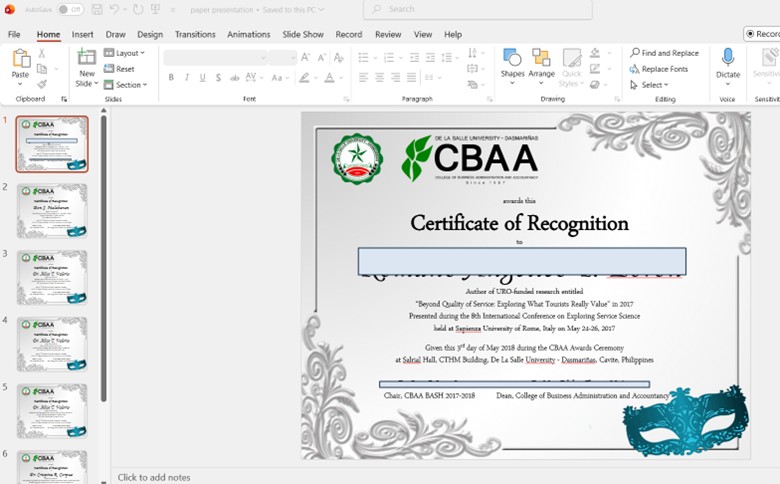Apply the text highlight color
Image resolution: width=780 pixels, height=484 pixels.
tap(304, 78)
